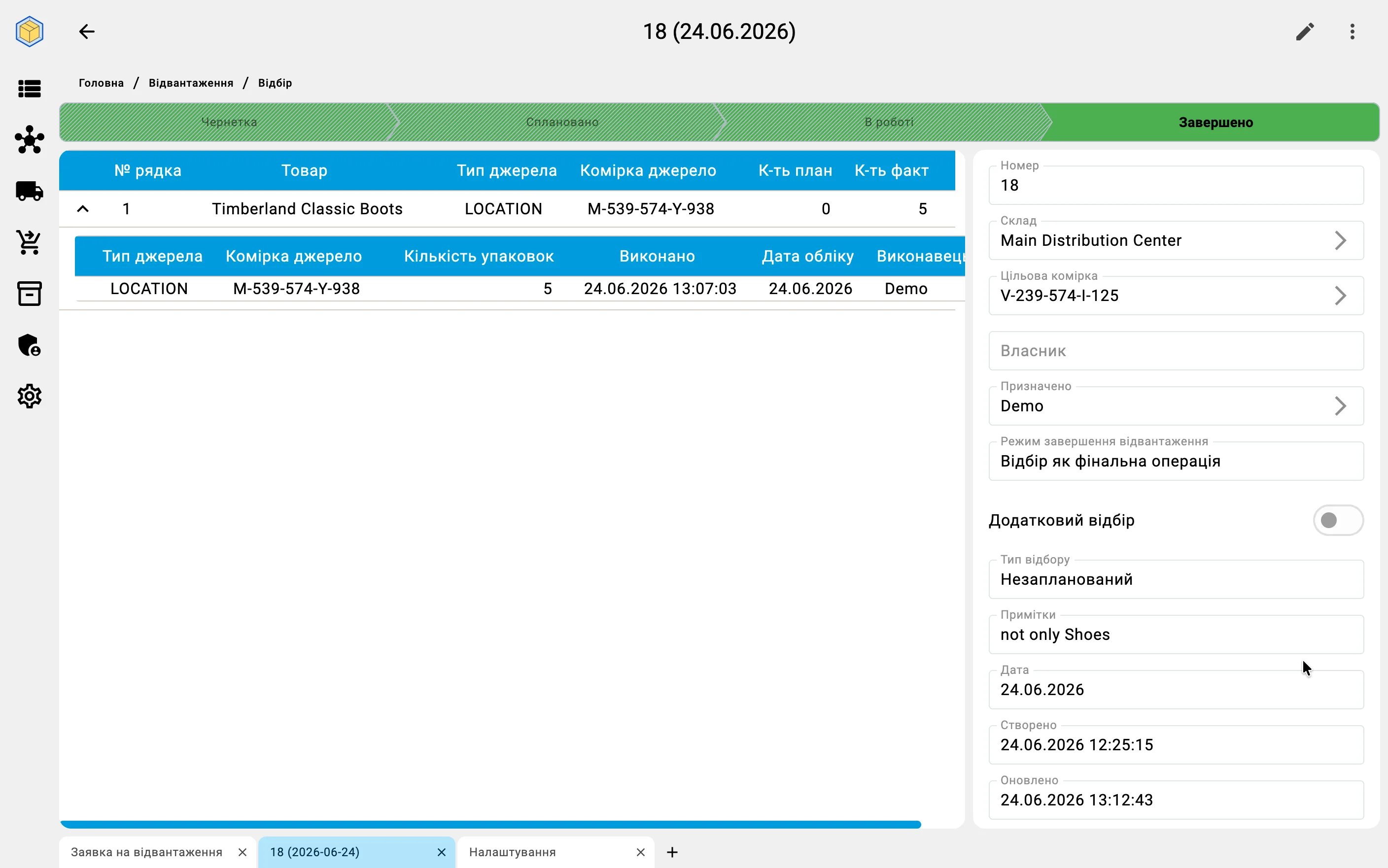Switch to Заявка на відвантаження tab

click(146, 852)
